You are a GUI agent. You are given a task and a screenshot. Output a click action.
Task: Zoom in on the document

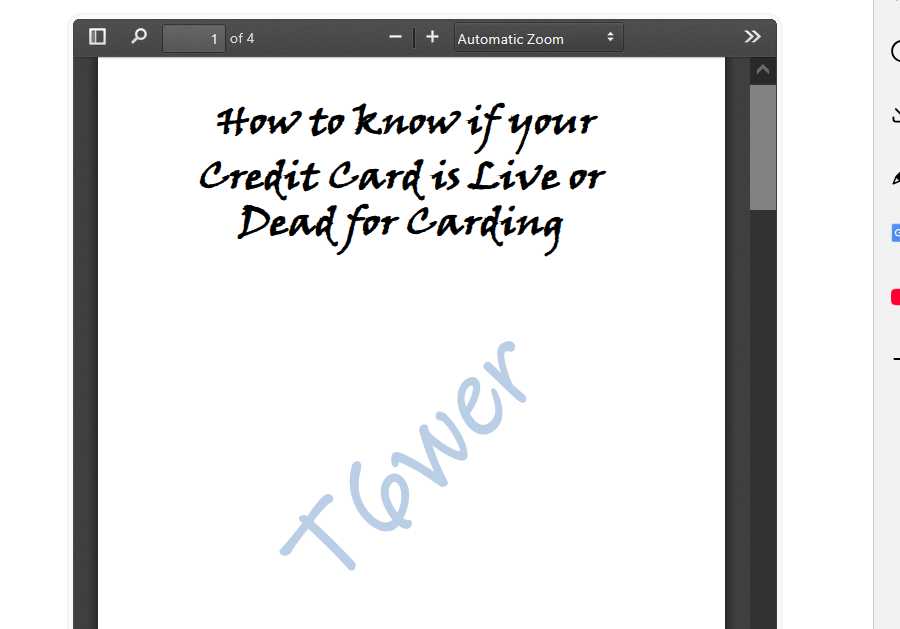pyautogui.click(x=431, y=36)
